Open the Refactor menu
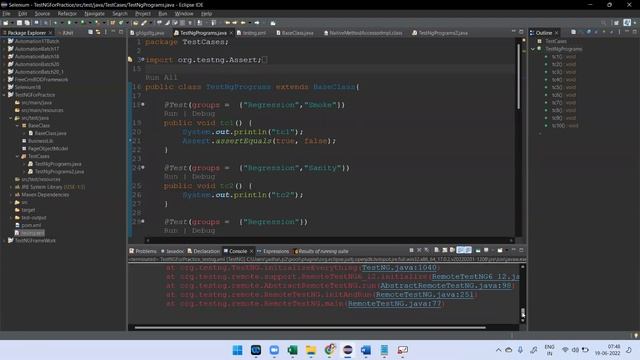Viewport: 640px width, 360px height. 67,13
